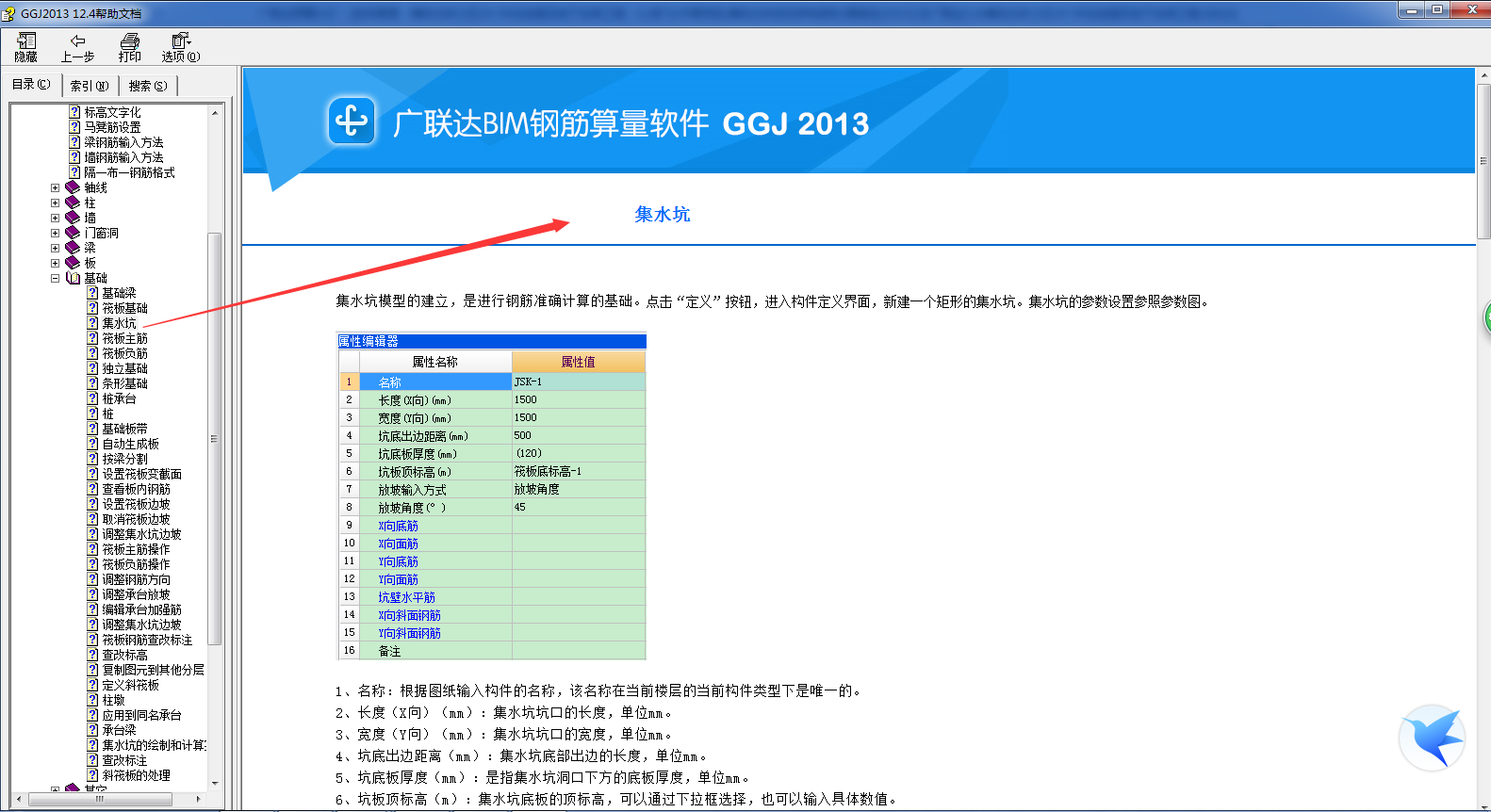Click the X向斜面钢筋 property link

coord(409,615)
